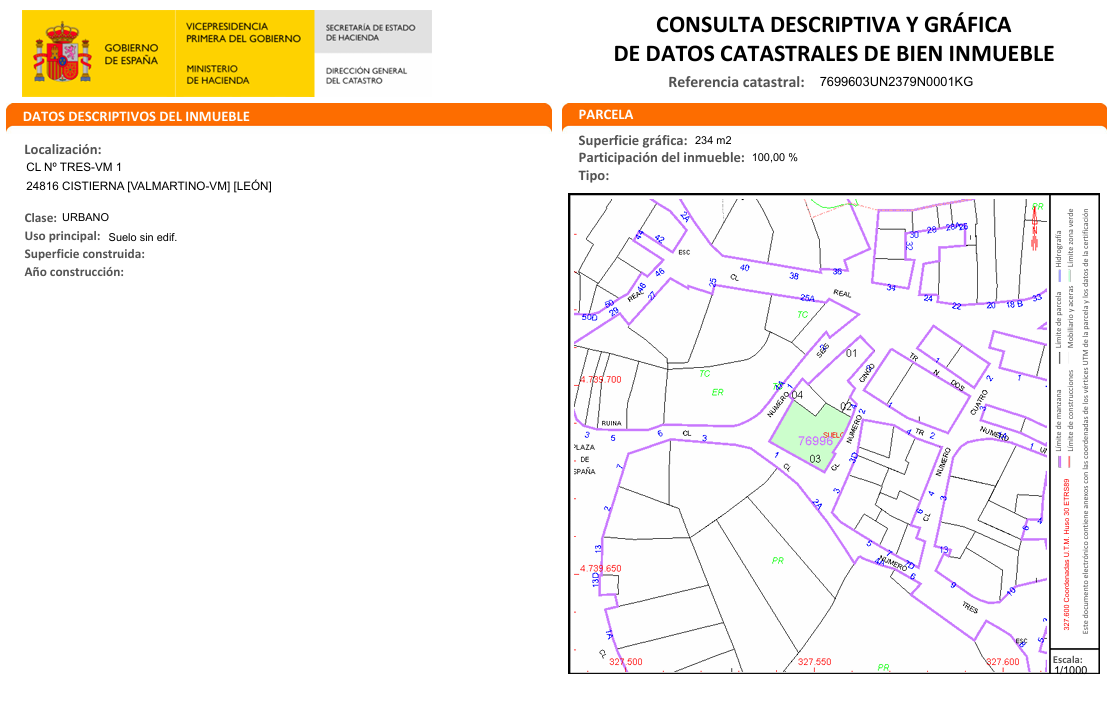Click the red coordinate label "4.739.700"
The height and width of the screenshot is (704, 1107).
tap(601, 380)
